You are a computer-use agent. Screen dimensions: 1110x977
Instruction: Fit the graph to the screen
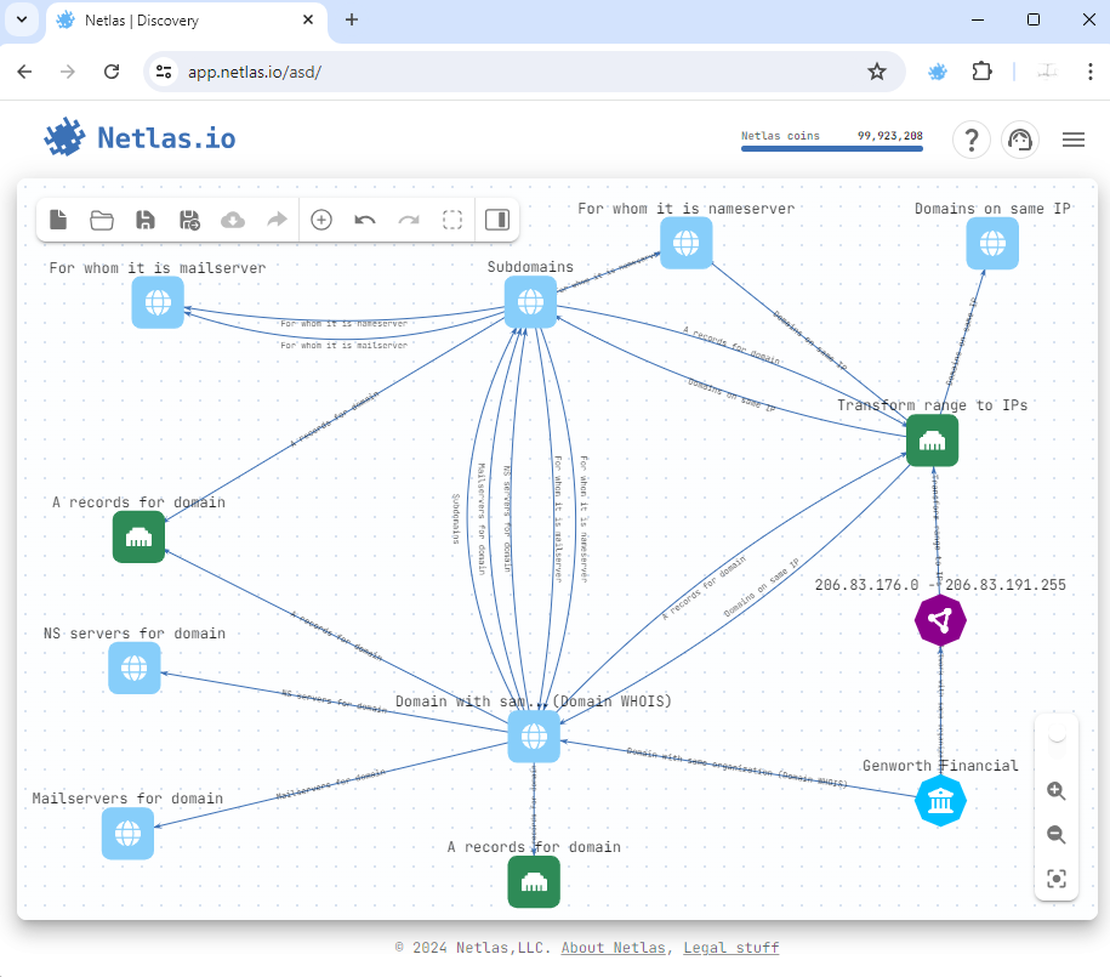tap(1056, 878)
